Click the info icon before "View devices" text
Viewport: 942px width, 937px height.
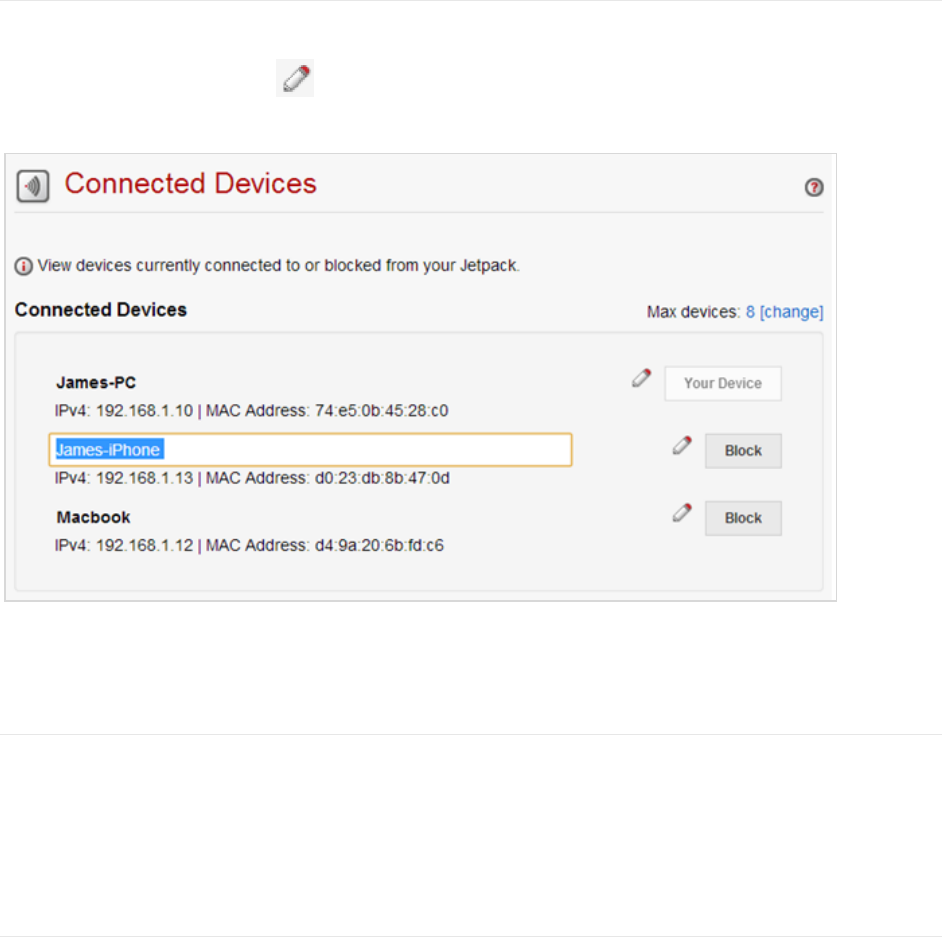click(24, 266)
